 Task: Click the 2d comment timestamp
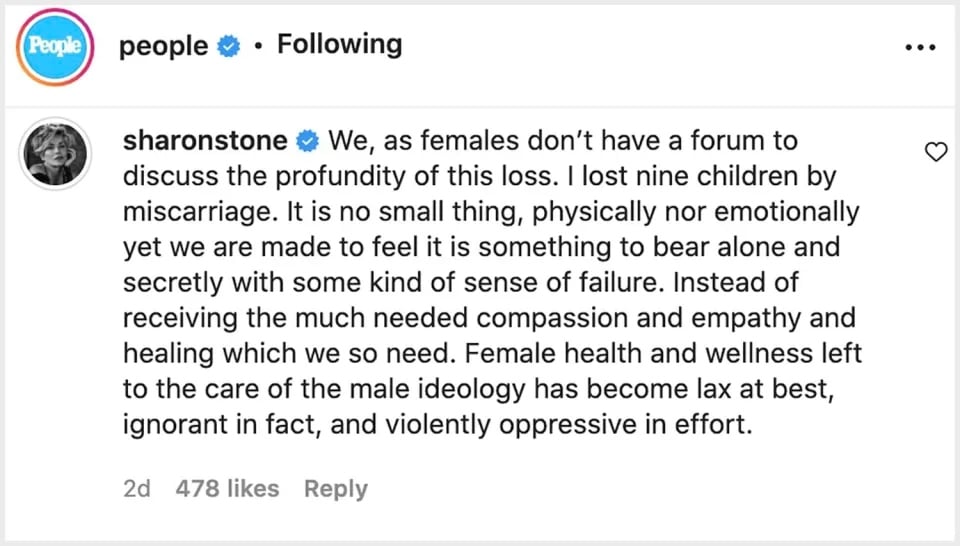point(137,489)
